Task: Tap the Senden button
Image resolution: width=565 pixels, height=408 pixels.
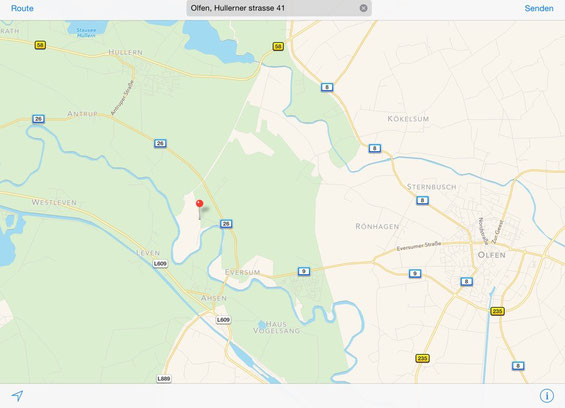Action: pyautogui.click(x=539, y=8)
